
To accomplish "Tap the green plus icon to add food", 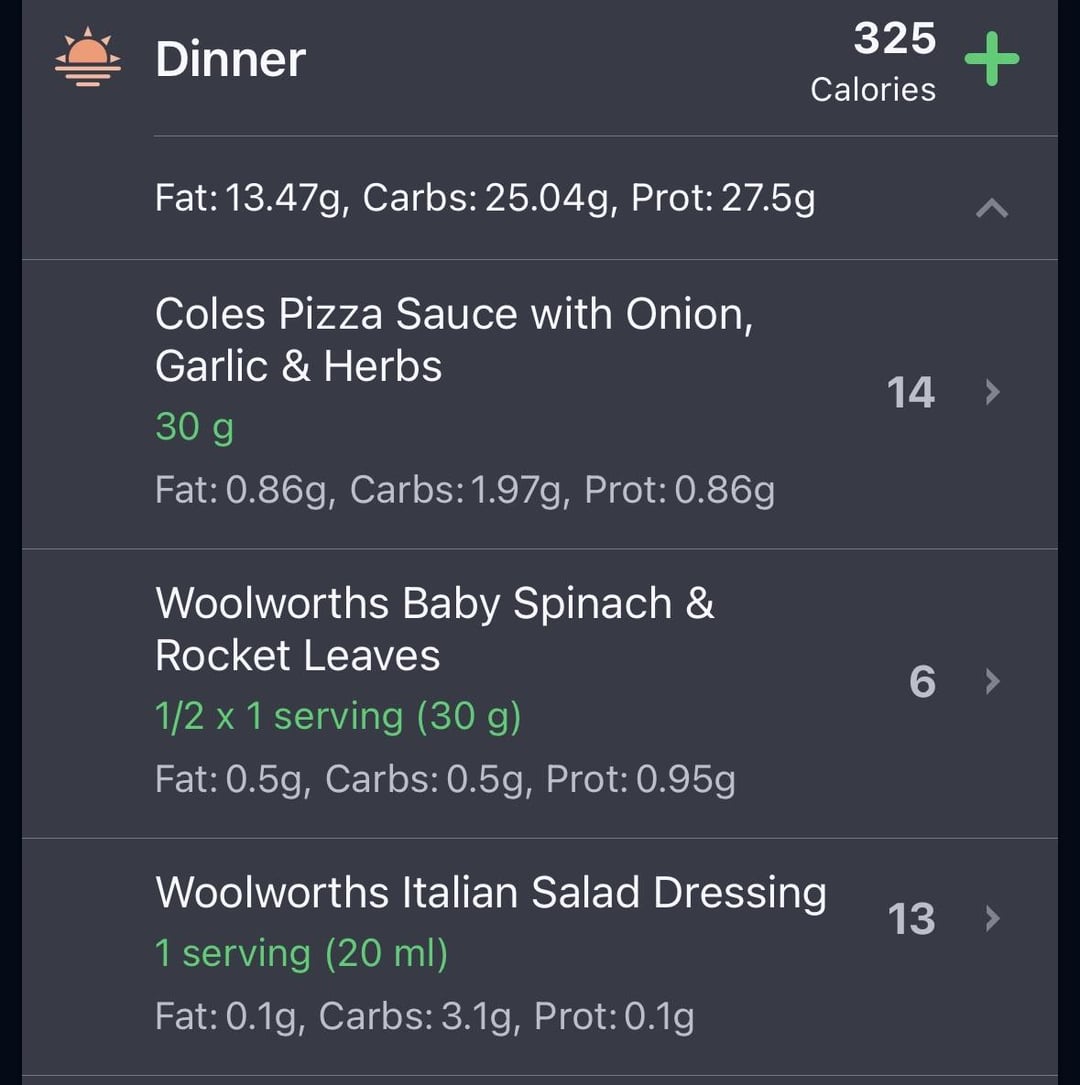I will click(991, 59).
